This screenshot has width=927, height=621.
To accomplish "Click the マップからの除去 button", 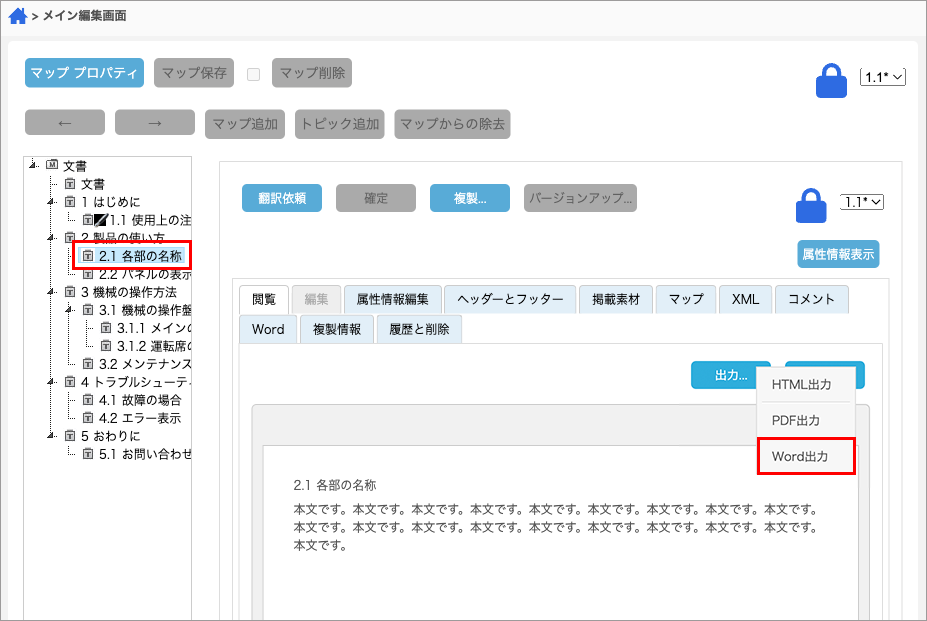I will 452,124.
